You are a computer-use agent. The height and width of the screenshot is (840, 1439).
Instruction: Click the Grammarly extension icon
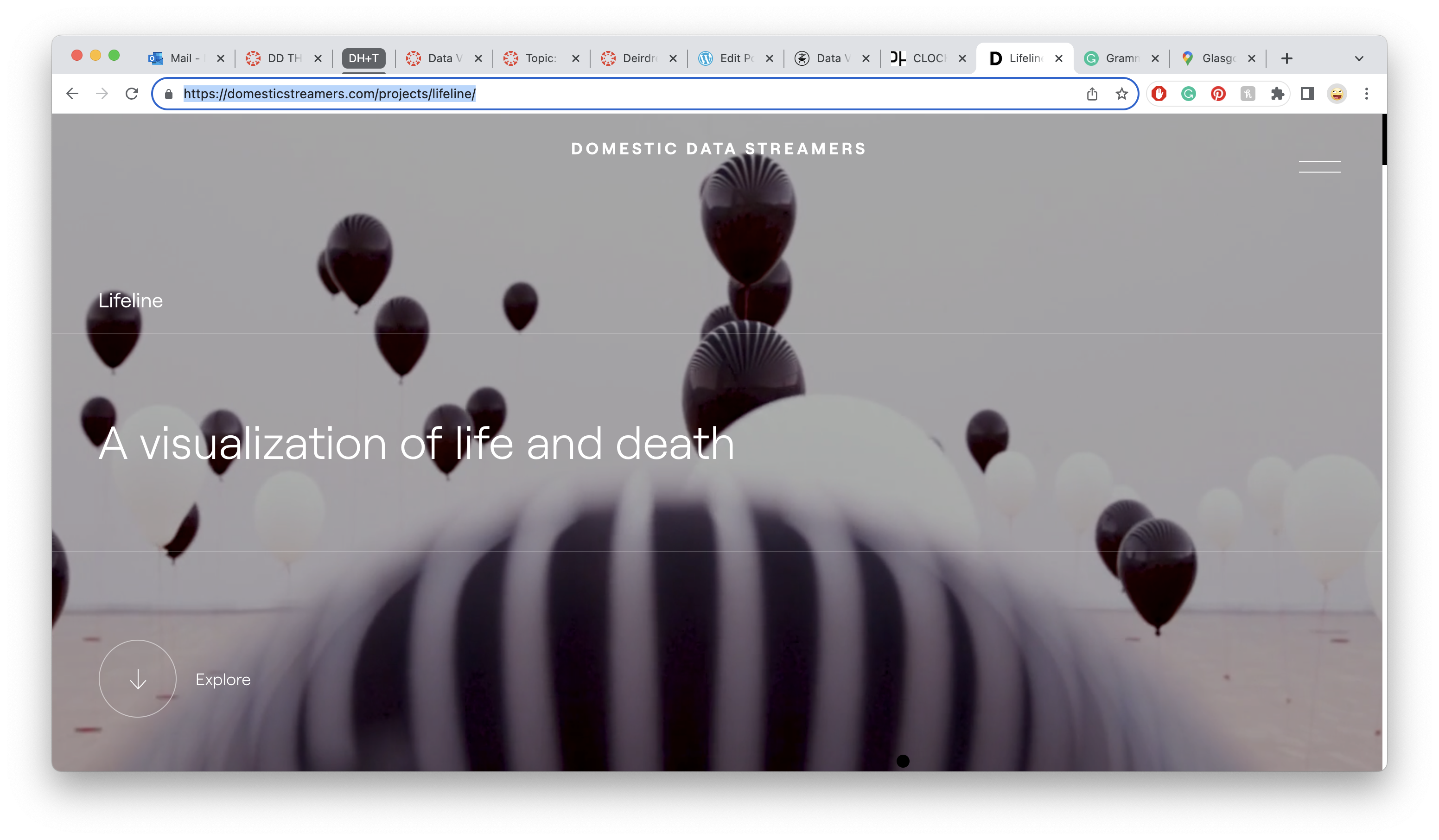click(1188, 94)
